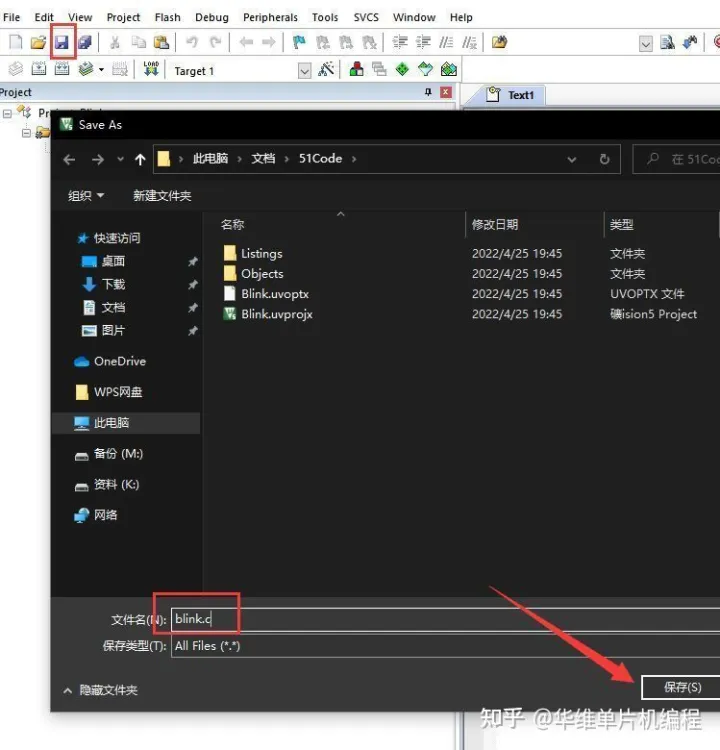The image size is (720, 750).
Task: Open the Edit menu
Action: pyautogui.click(x=44, y=17)
